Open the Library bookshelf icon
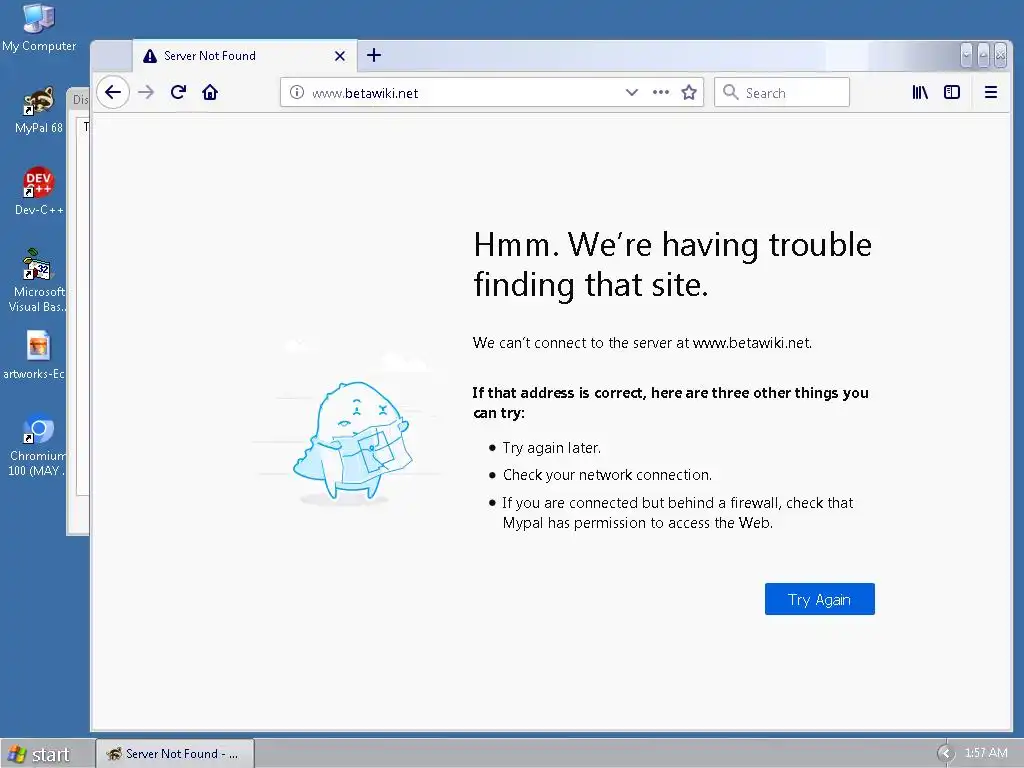This screenshot has height=768, width=1024. tap(920, 92)
